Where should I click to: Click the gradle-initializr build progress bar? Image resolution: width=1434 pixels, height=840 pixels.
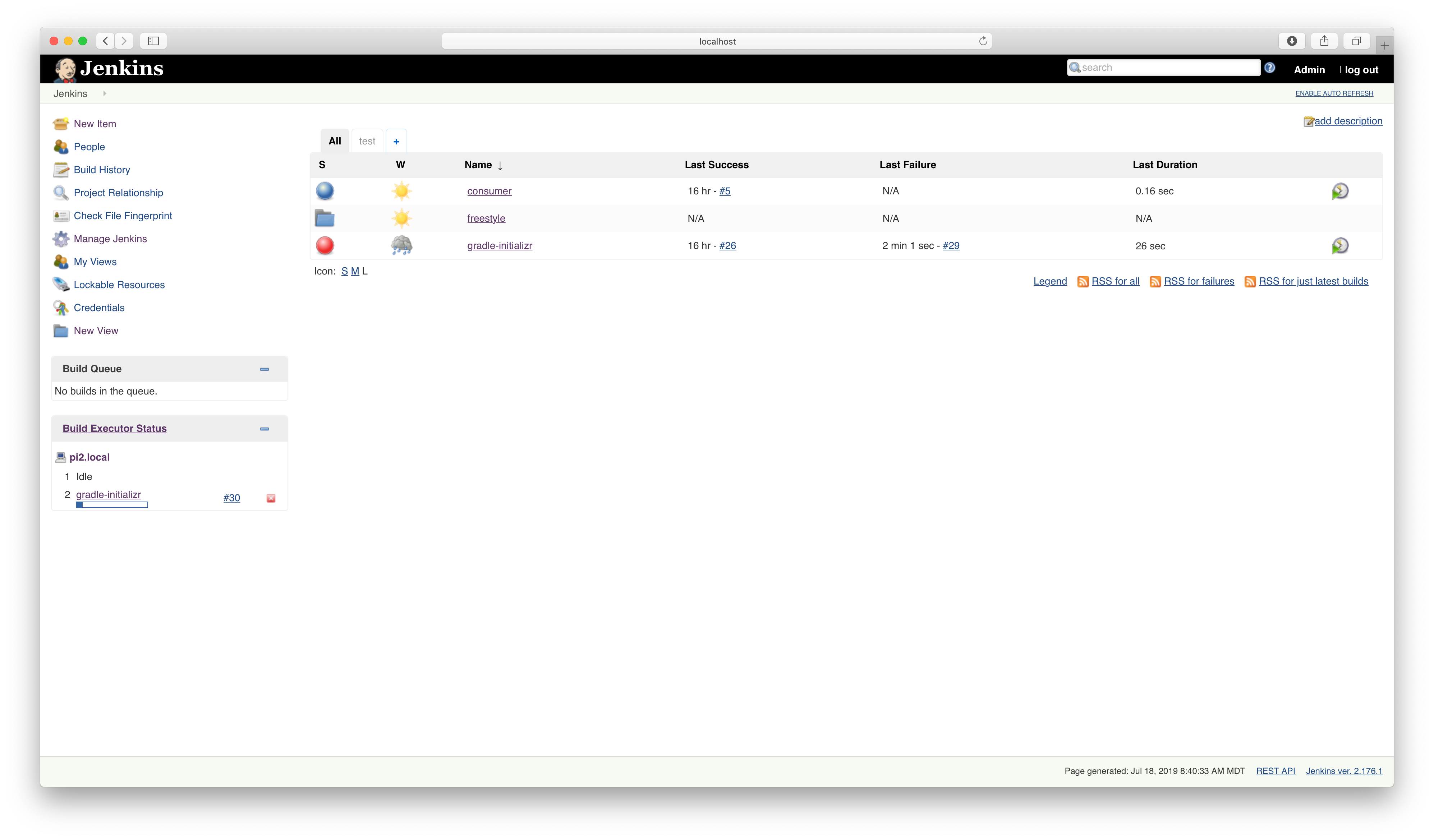(x=111, y=505)
